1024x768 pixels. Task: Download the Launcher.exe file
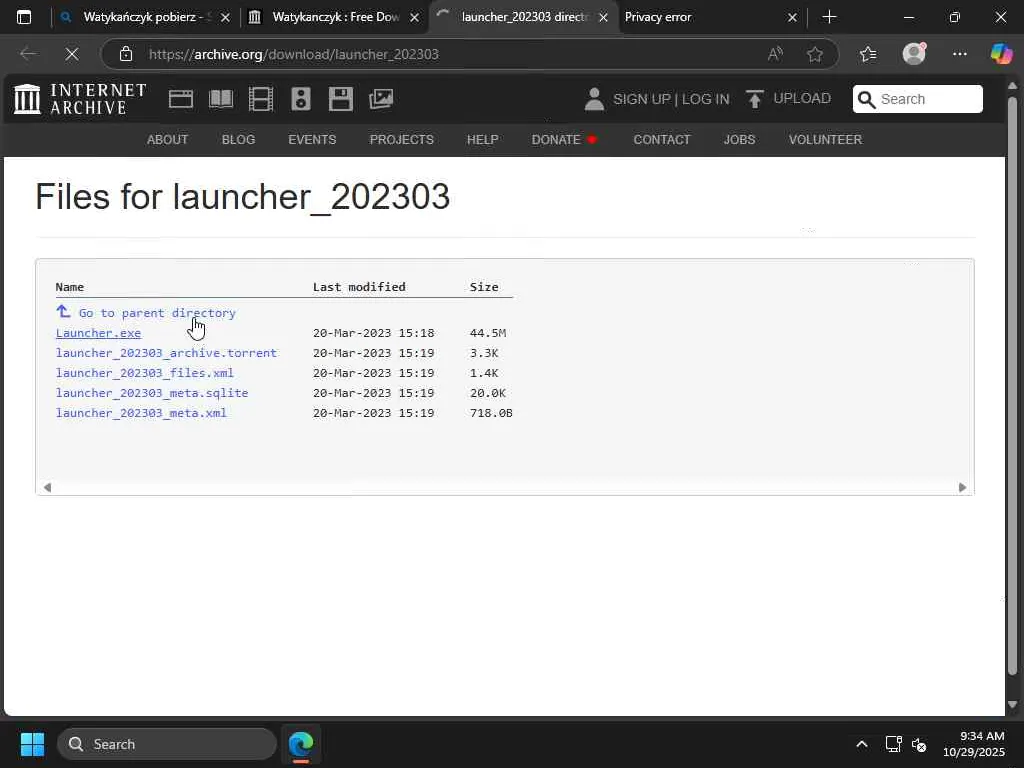pyautogui.click(x=98, y=333)
